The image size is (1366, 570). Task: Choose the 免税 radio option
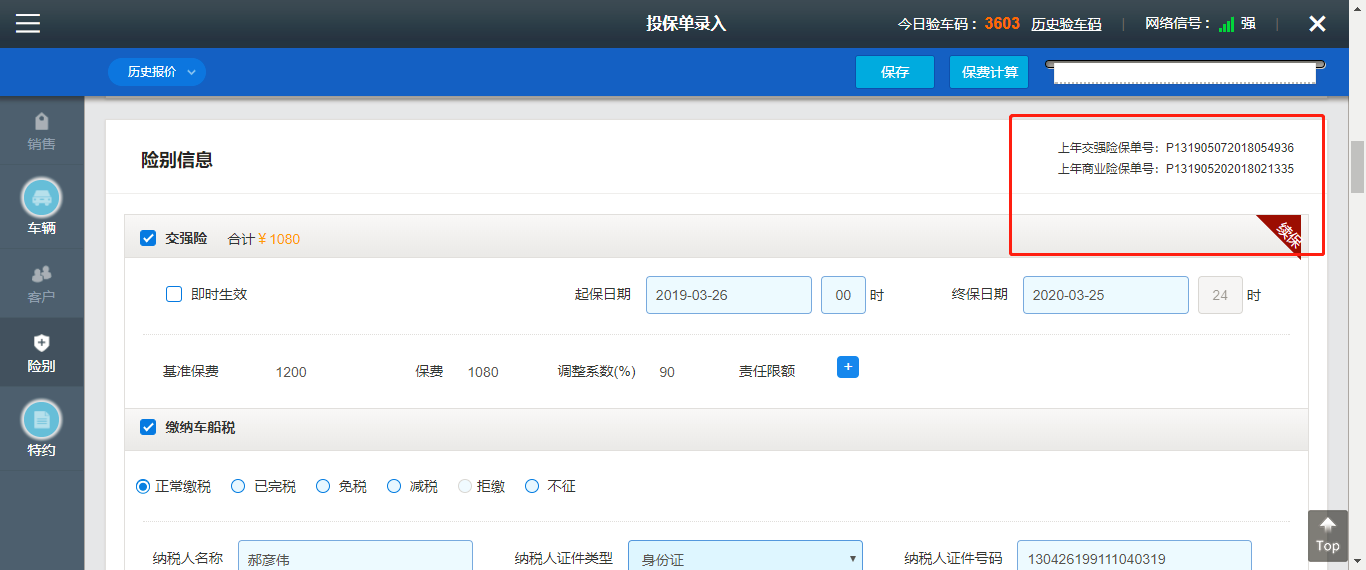point(323,486)
